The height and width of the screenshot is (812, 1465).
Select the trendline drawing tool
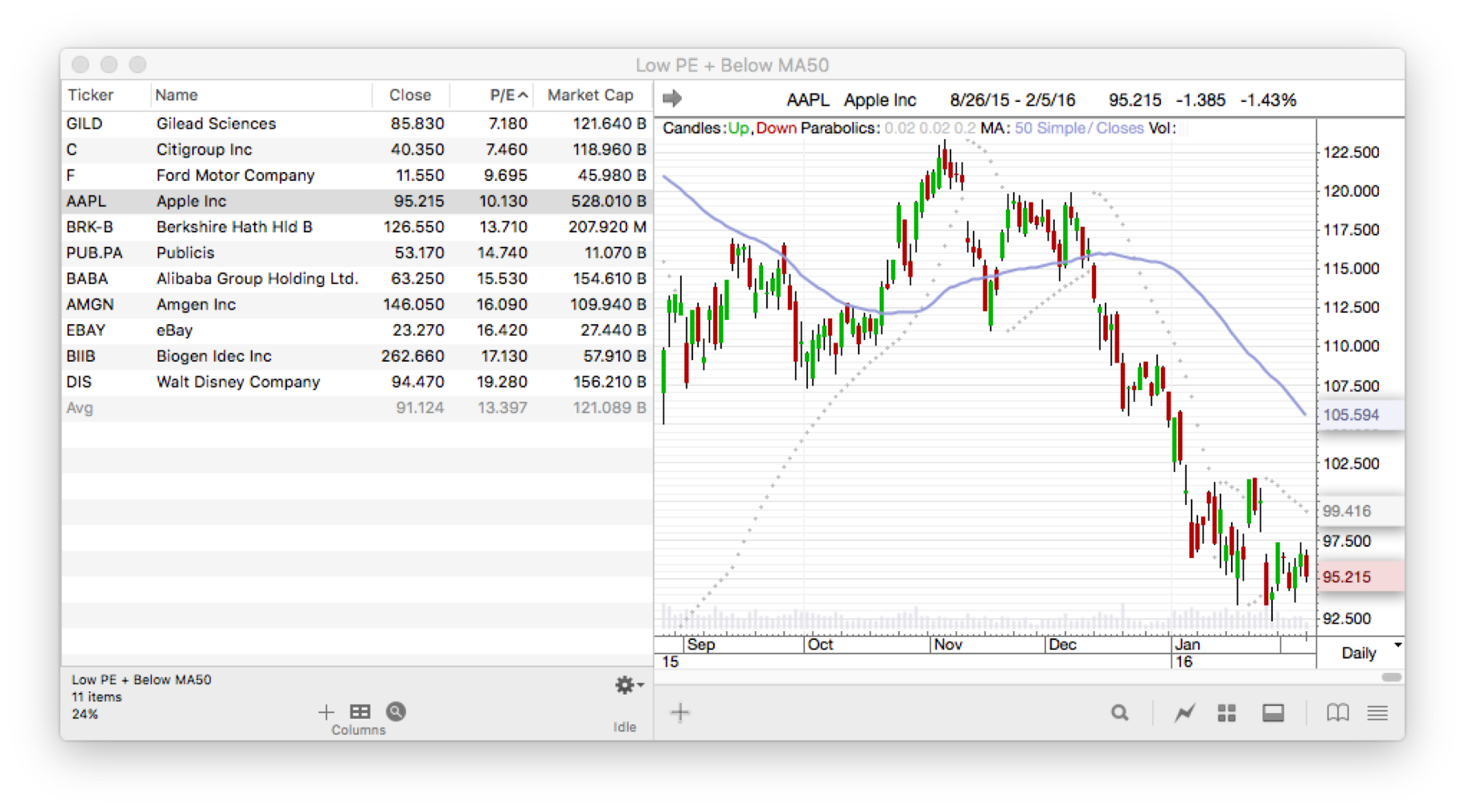(x=1184, y=712)
